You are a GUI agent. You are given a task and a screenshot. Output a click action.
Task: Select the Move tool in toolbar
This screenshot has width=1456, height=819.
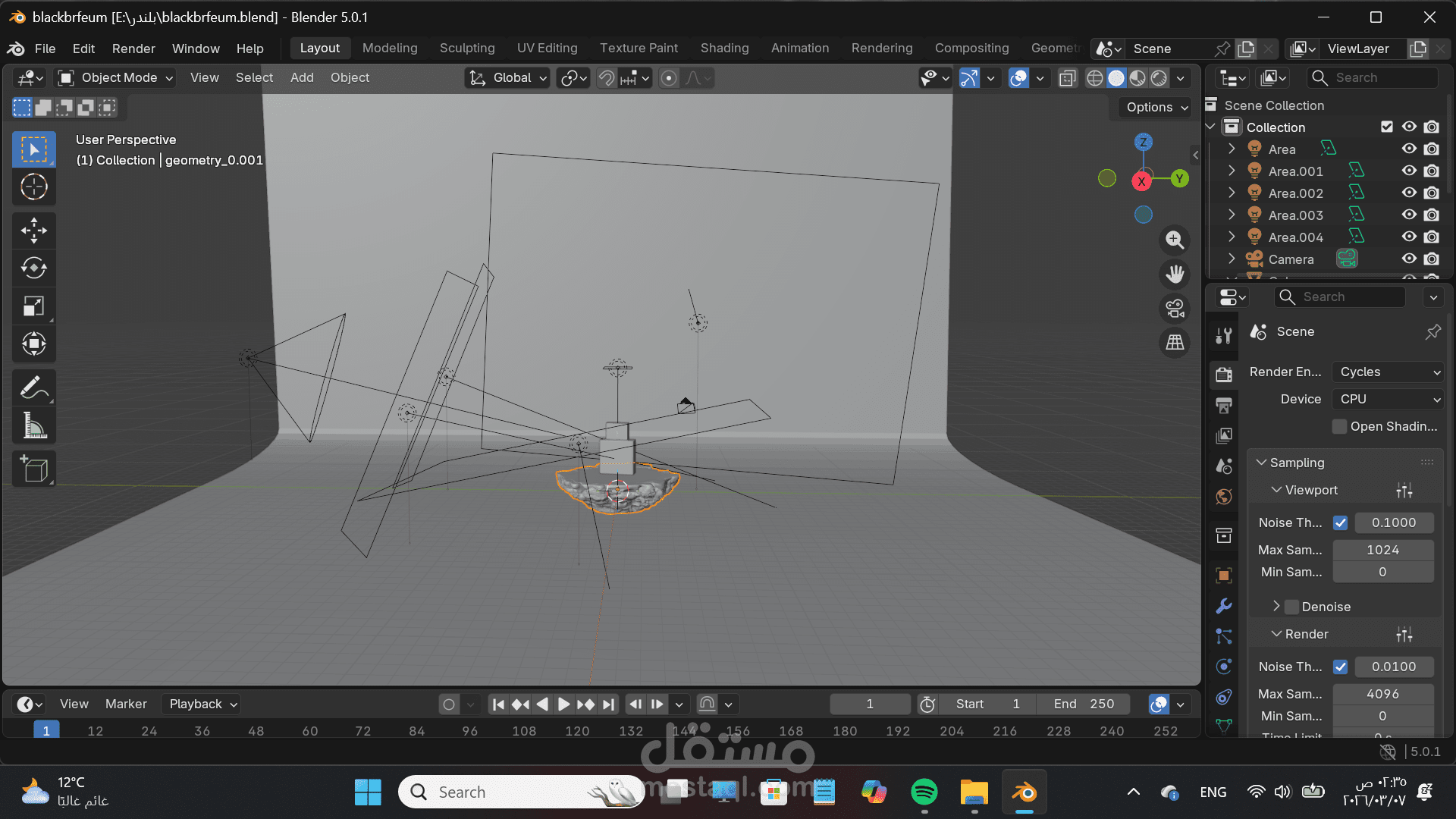pyautogui.click(x=33, y=231)
